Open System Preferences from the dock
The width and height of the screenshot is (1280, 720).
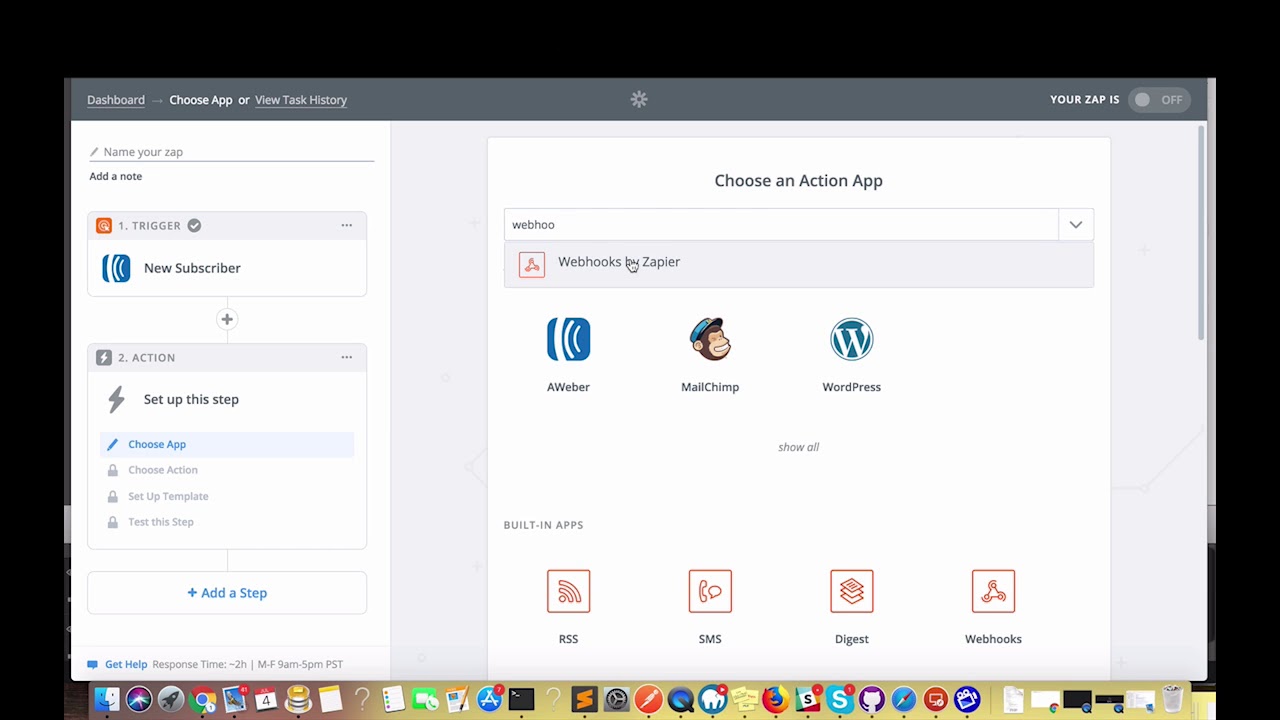coord(616,700)
